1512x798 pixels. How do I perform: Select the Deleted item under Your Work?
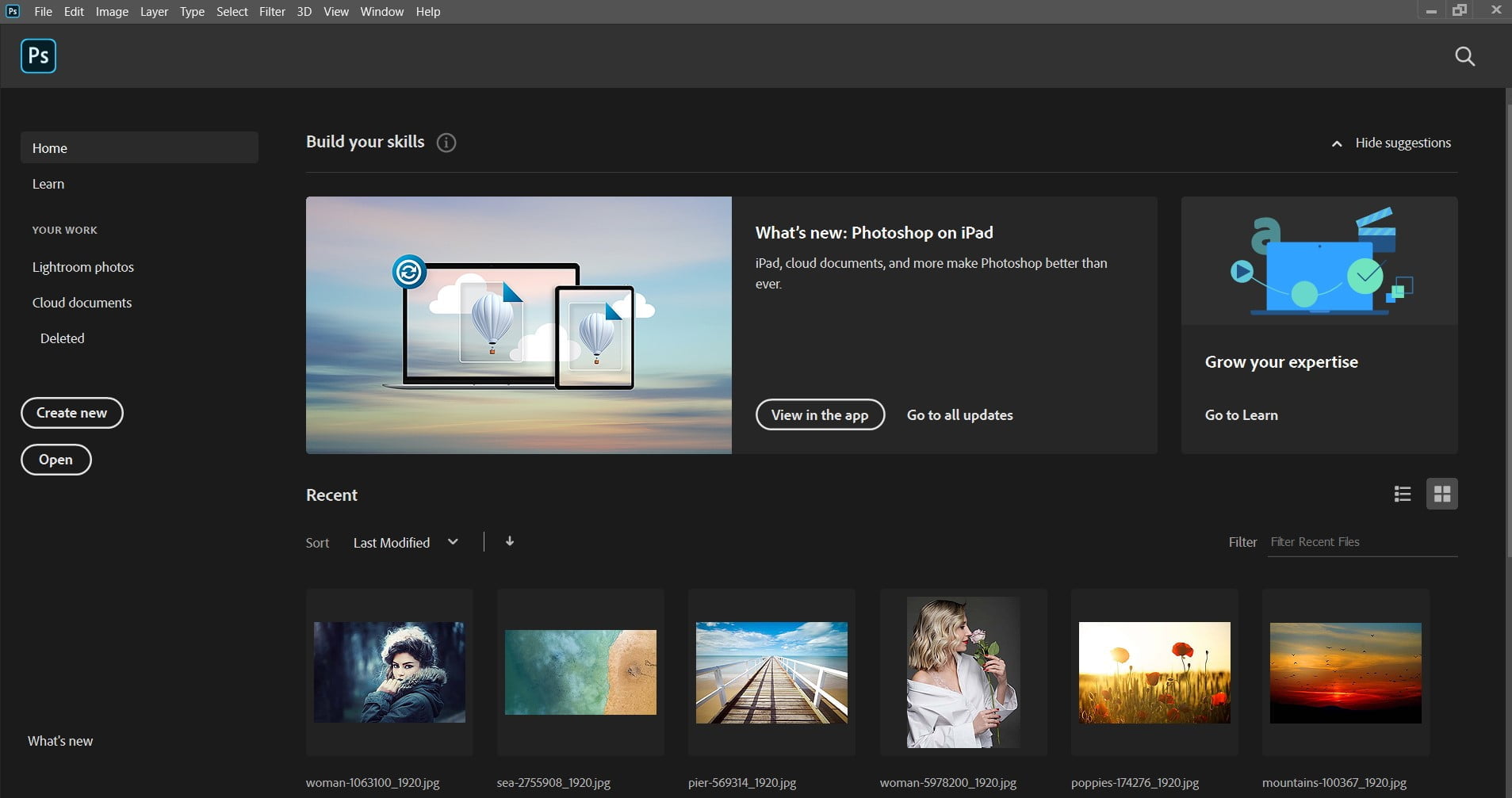[x=62, y=338]
